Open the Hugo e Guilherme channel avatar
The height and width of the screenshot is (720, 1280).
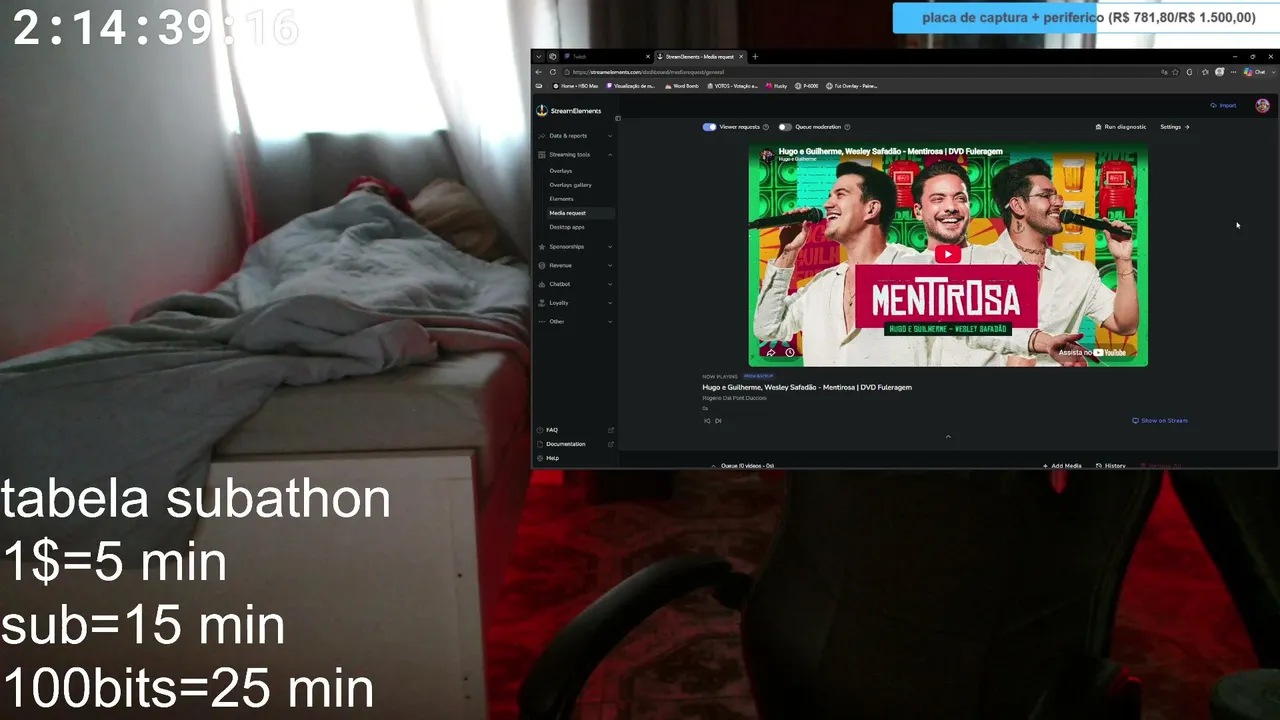click(x=767, y=155)
